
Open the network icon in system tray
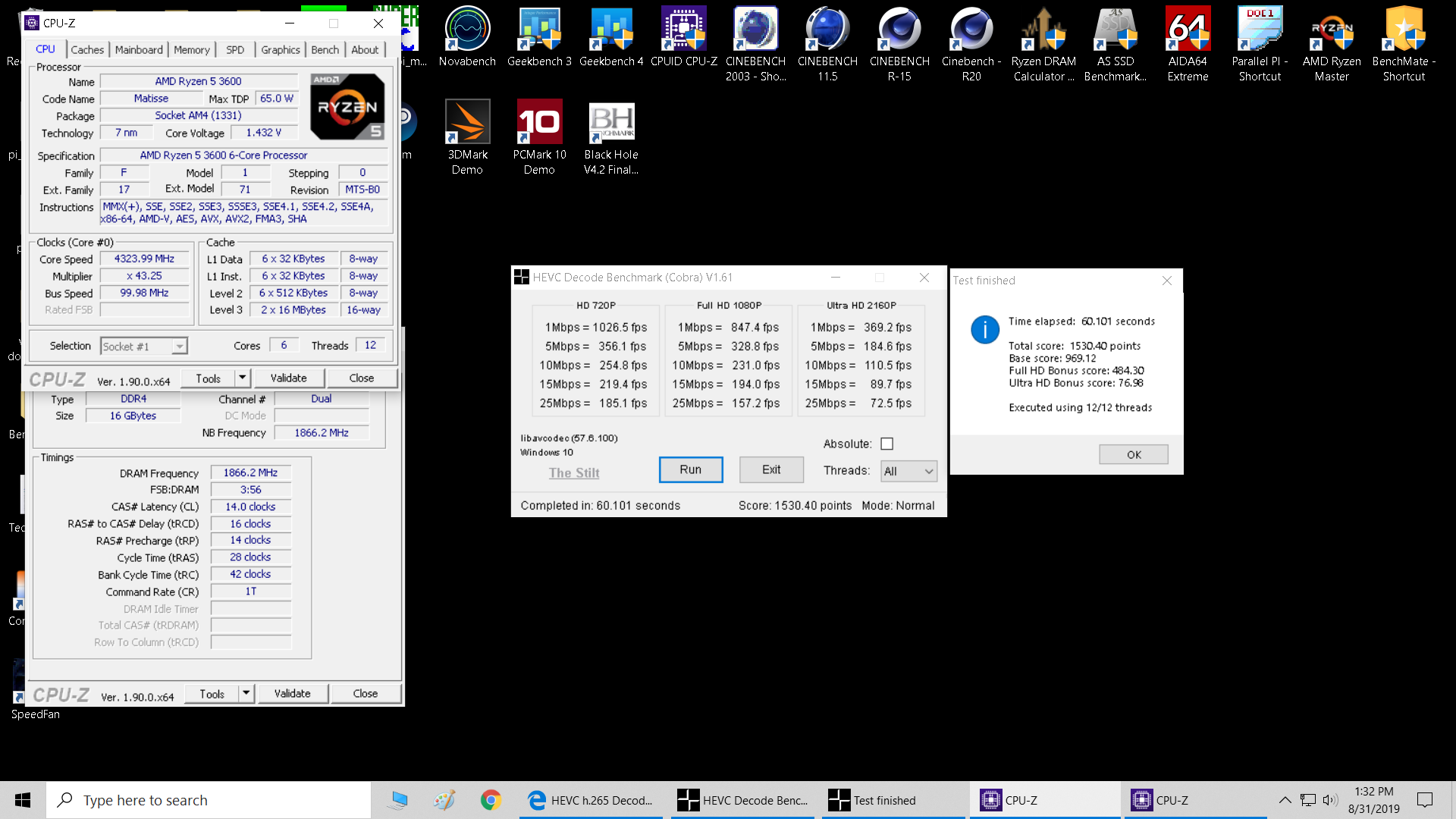click(x=1308, y=800)
